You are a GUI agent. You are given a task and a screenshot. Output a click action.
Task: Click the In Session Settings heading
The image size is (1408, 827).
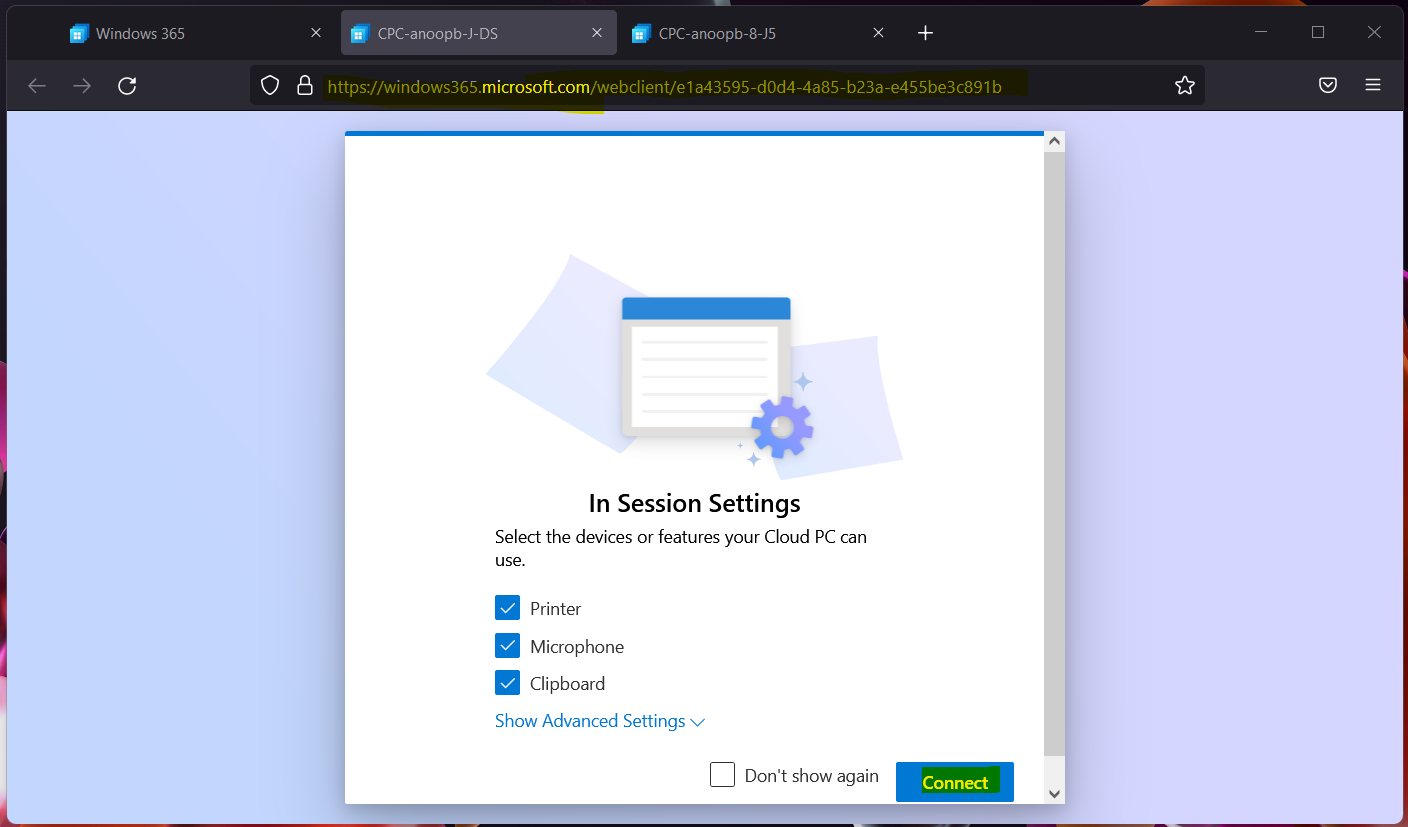pos(694,503)
